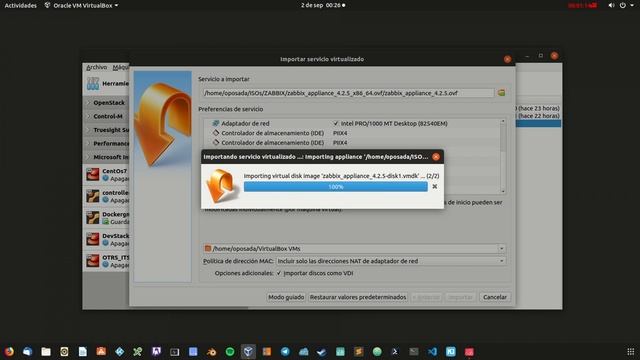Click the OTRS_ITS VM icon
The image size is (640, 360).
93,261
